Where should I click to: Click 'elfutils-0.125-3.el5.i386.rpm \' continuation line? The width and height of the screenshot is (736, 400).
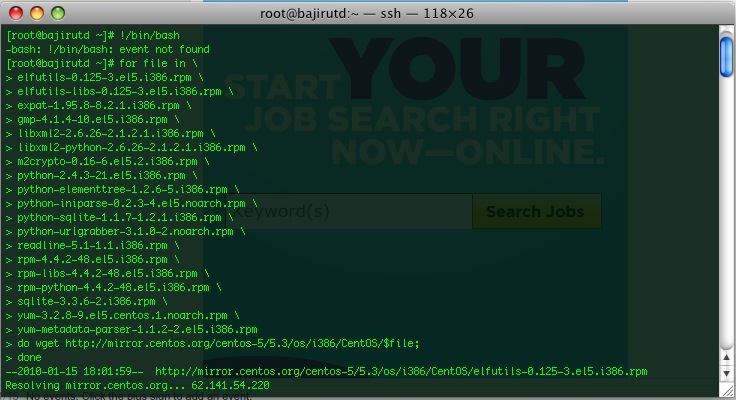[x=104, y=77]
